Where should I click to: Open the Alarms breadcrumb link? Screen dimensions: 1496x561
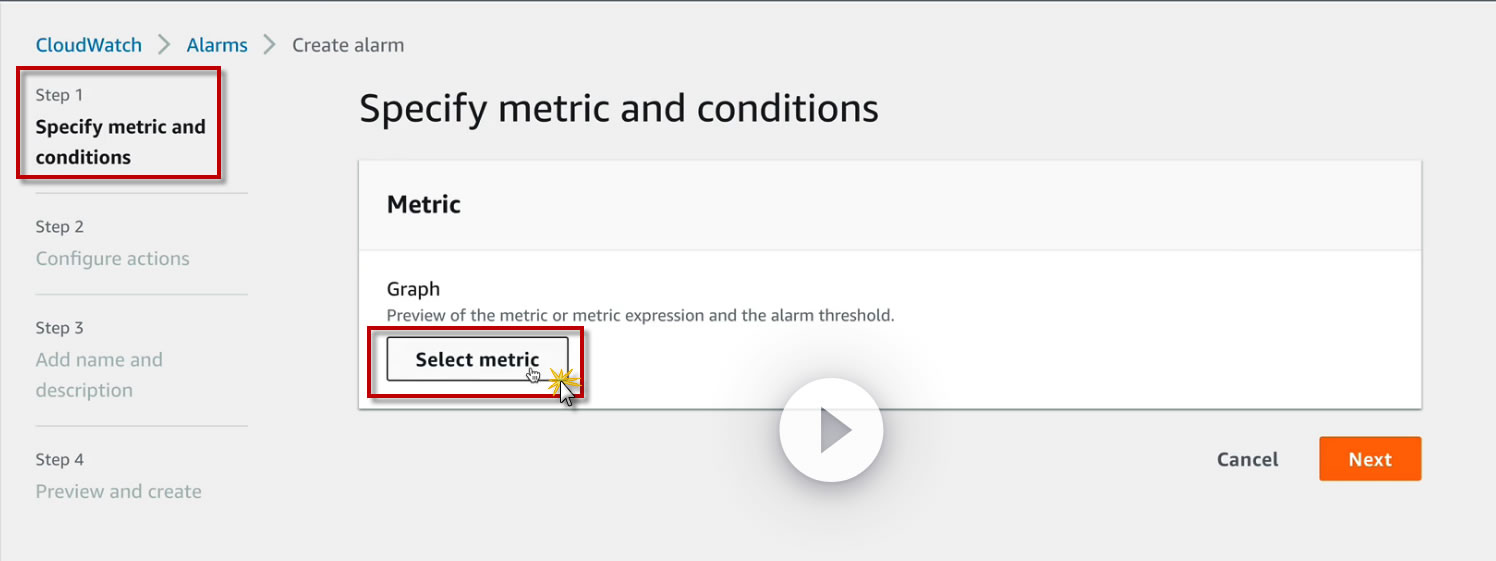coord(217,45)
